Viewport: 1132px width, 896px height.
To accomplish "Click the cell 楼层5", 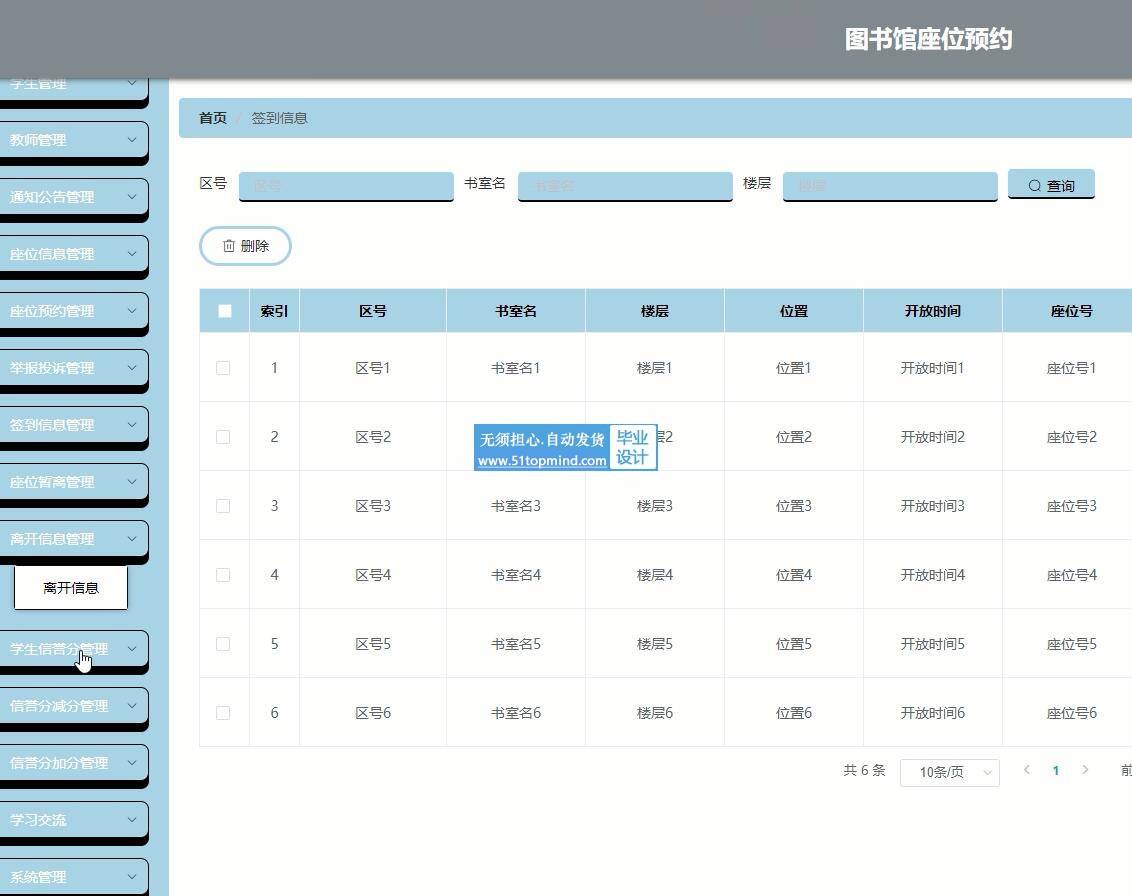I will pos(655,644).
